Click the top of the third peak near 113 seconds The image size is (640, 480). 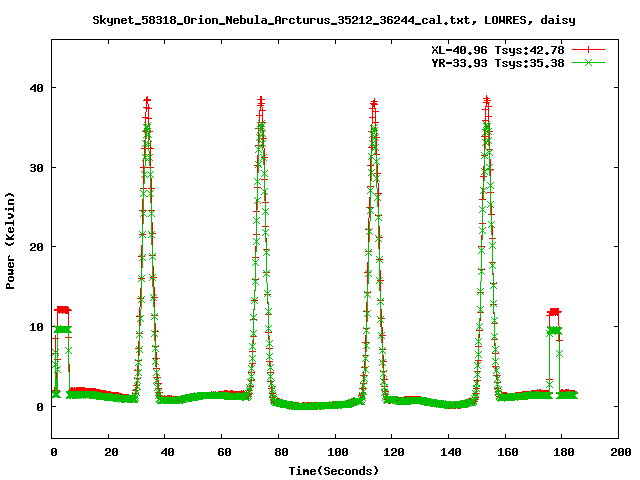click(374, 102)
